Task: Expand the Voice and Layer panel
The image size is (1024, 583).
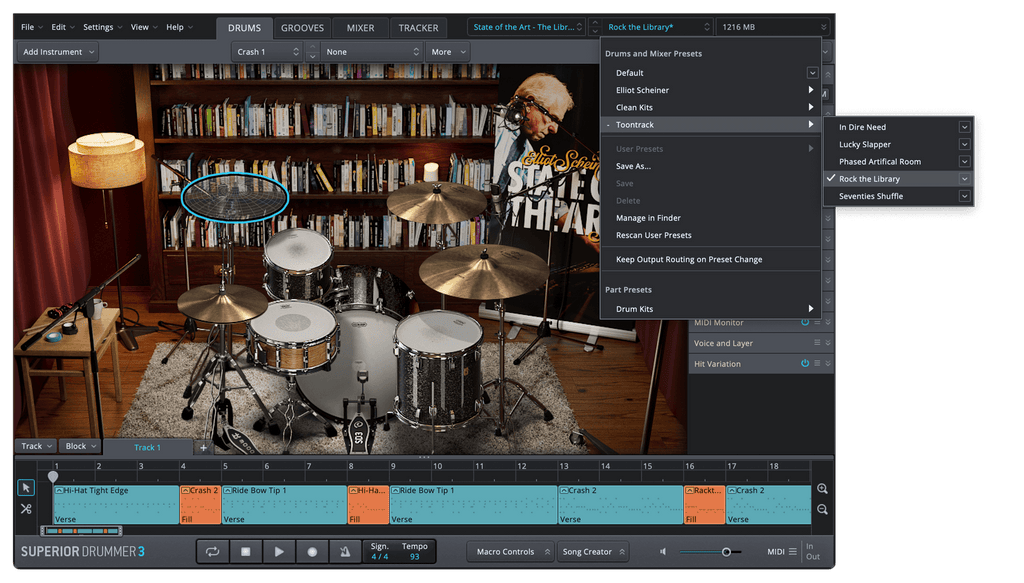Action: pos(828,343)
